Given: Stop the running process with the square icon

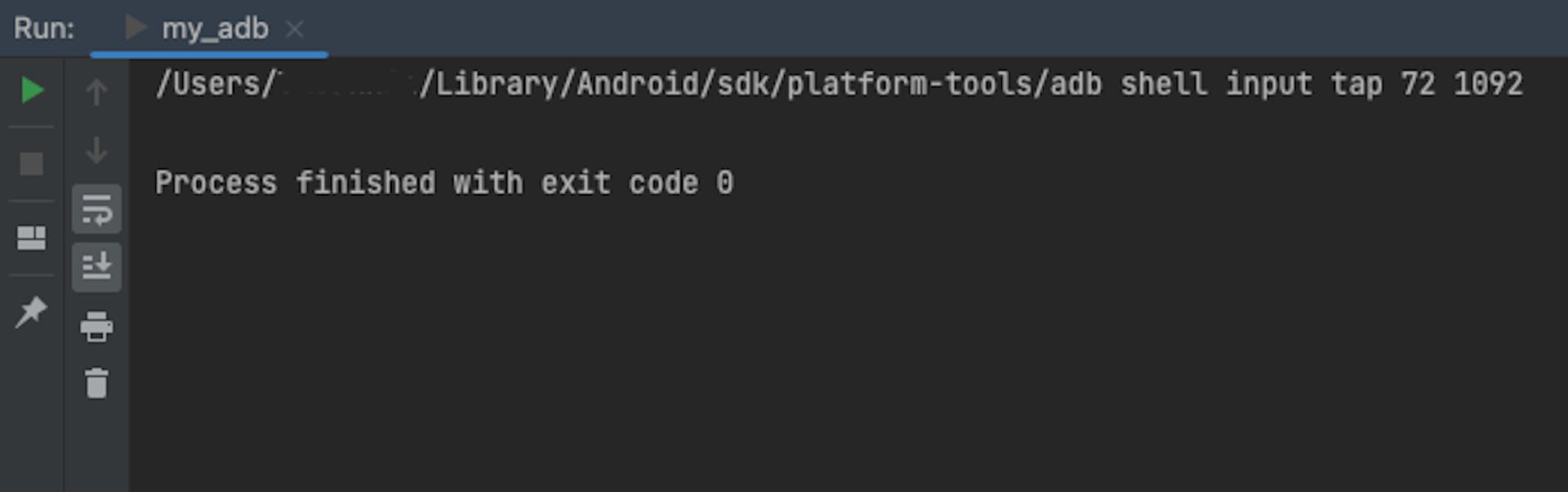Looking at the screenshot, I should tap(32, 164).
